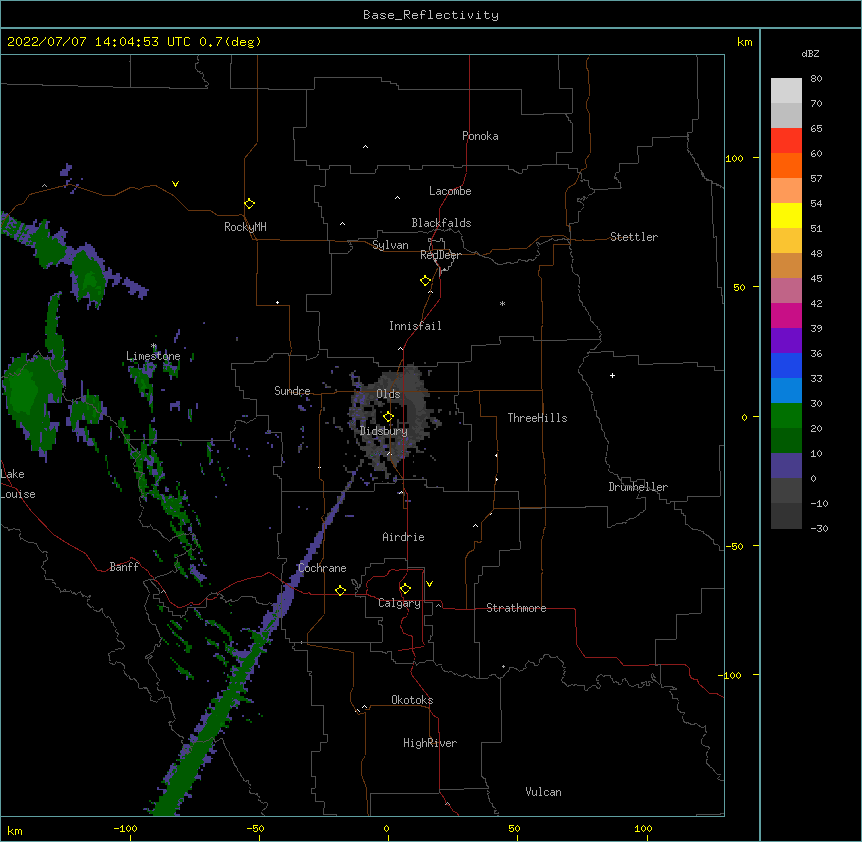This screenshot has height=842, width=862.
Task: Select the white asterisk marker east of Innisfail
Action: click(502, 303)
